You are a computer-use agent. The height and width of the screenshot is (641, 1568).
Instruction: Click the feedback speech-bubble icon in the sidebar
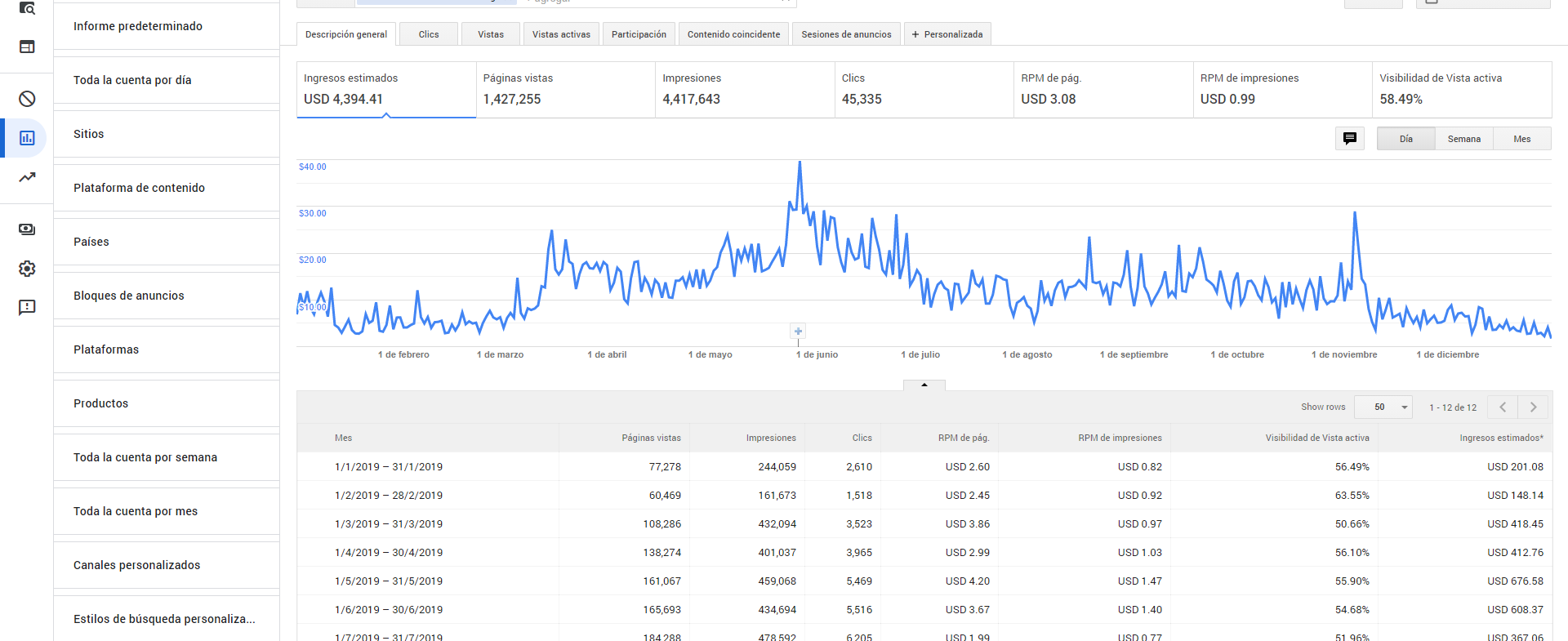point(27,307)
